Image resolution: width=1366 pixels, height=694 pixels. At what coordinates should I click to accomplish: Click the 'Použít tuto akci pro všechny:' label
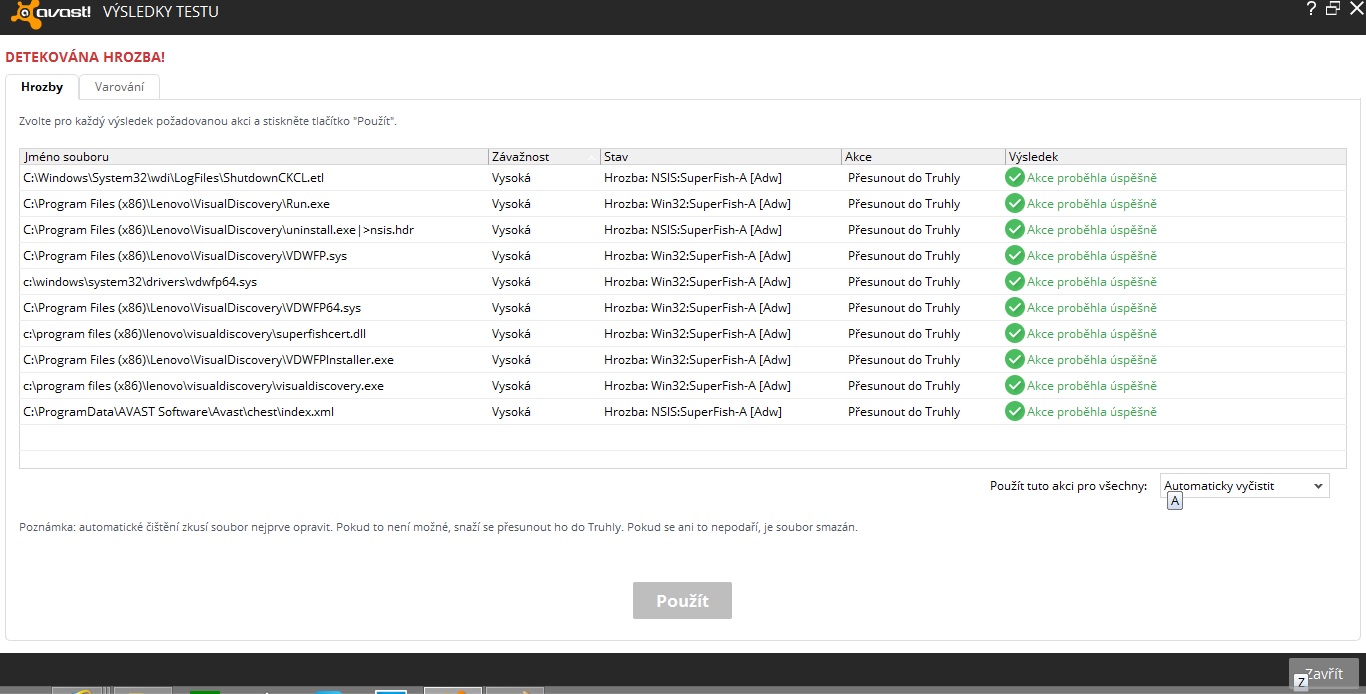(x=1069, y=486)
